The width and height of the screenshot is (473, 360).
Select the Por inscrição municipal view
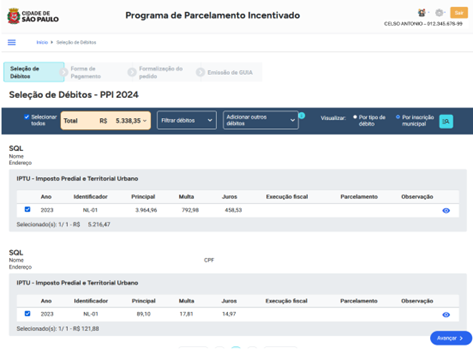398,117
